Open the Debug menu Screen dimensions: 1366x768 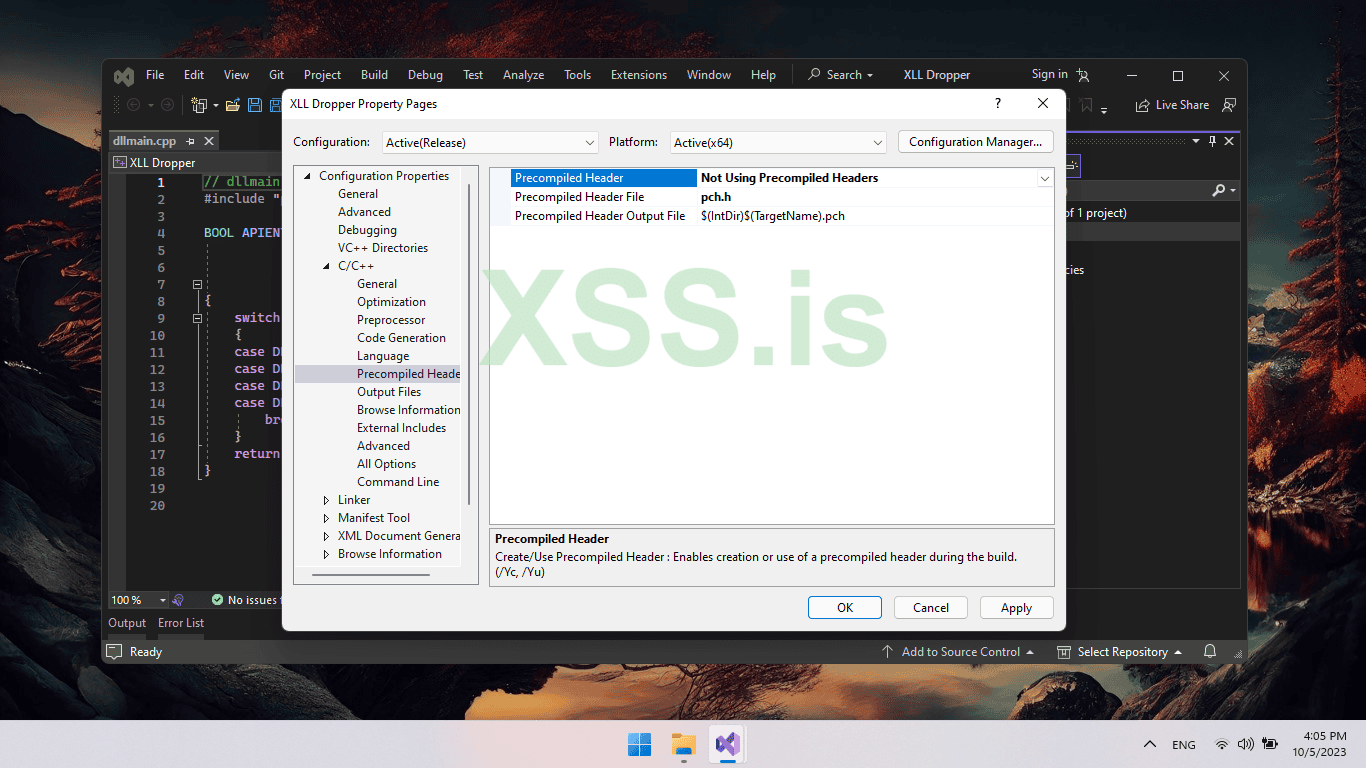point(425,75)
